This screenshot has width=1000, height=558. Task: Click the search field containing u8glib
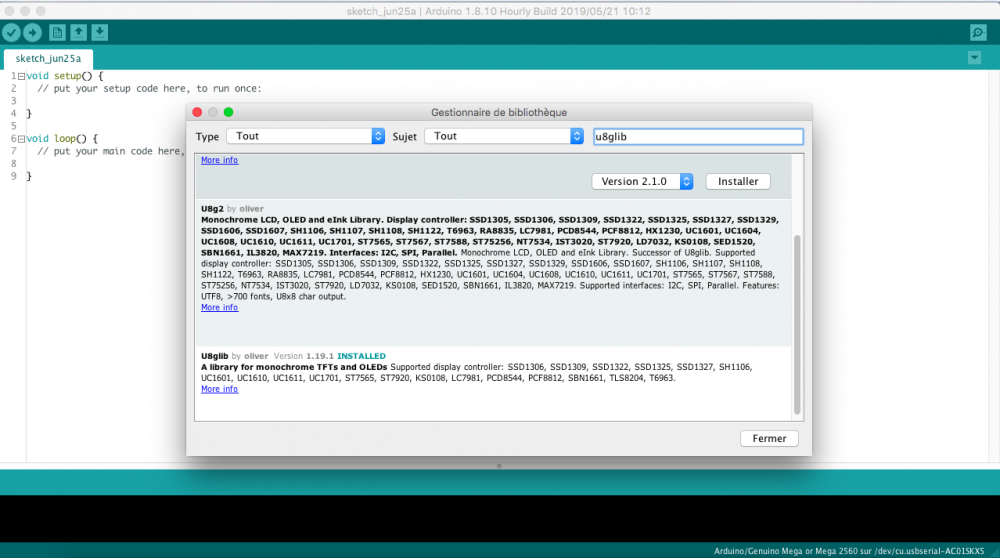698,136
